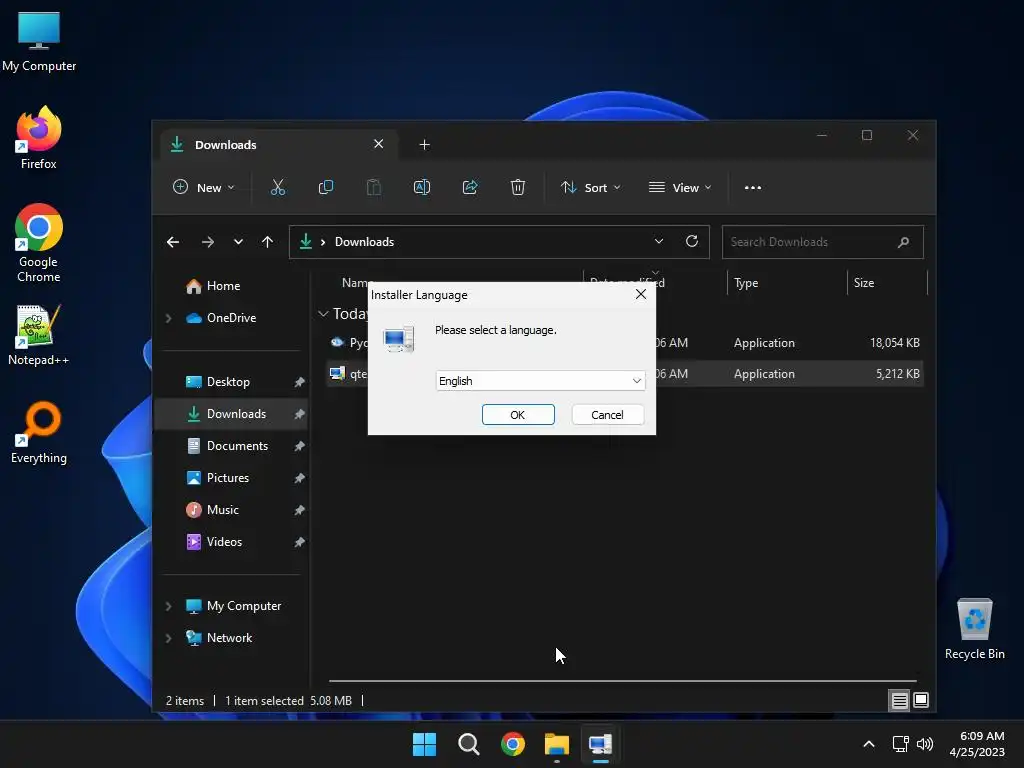Click the Rename icon in toolbar
Screen dimensions: 1024x768
pos(422,187)
